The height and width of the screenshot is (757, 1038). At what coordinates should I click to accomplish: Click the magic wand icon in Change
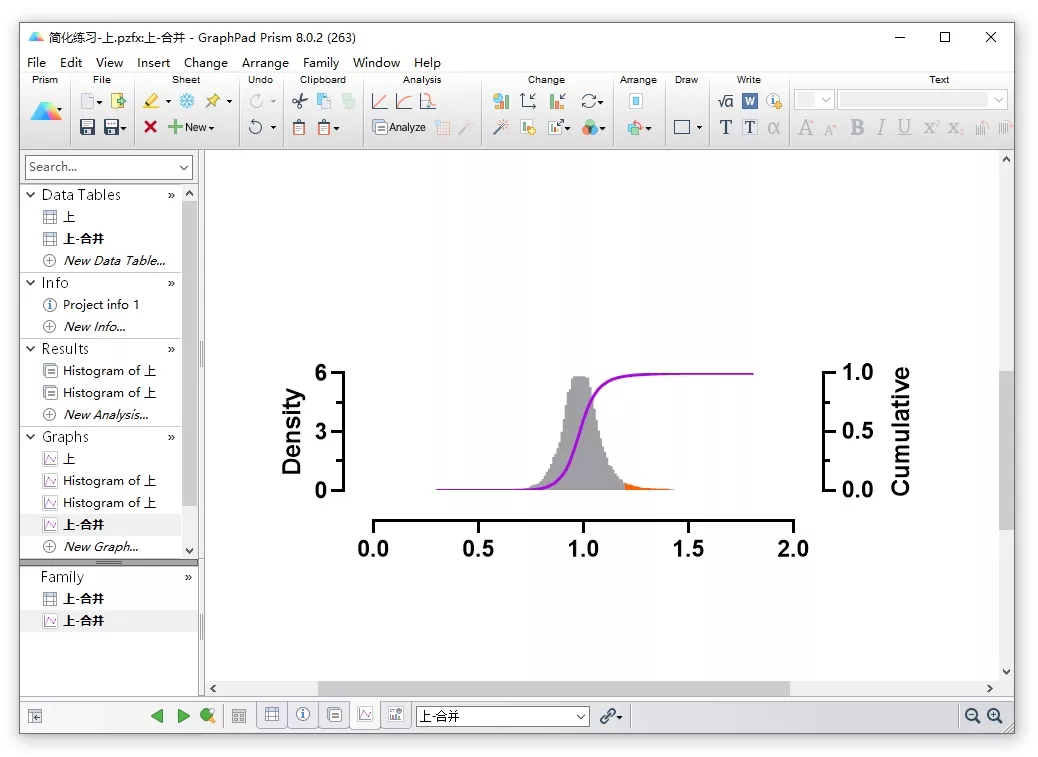pos(501,127)
